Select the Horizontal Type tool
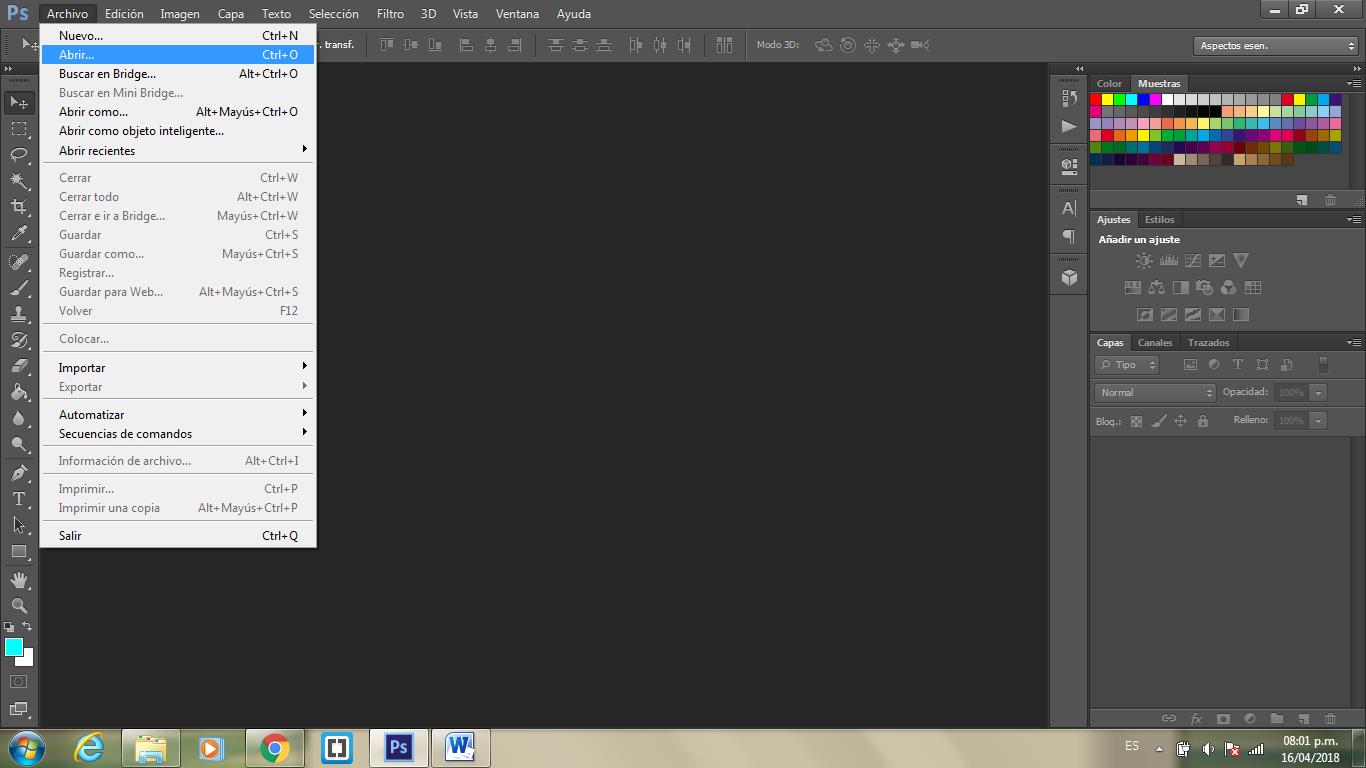This screenshot has width=1366, height=768. pyautogui.click(x=19, y=499)
